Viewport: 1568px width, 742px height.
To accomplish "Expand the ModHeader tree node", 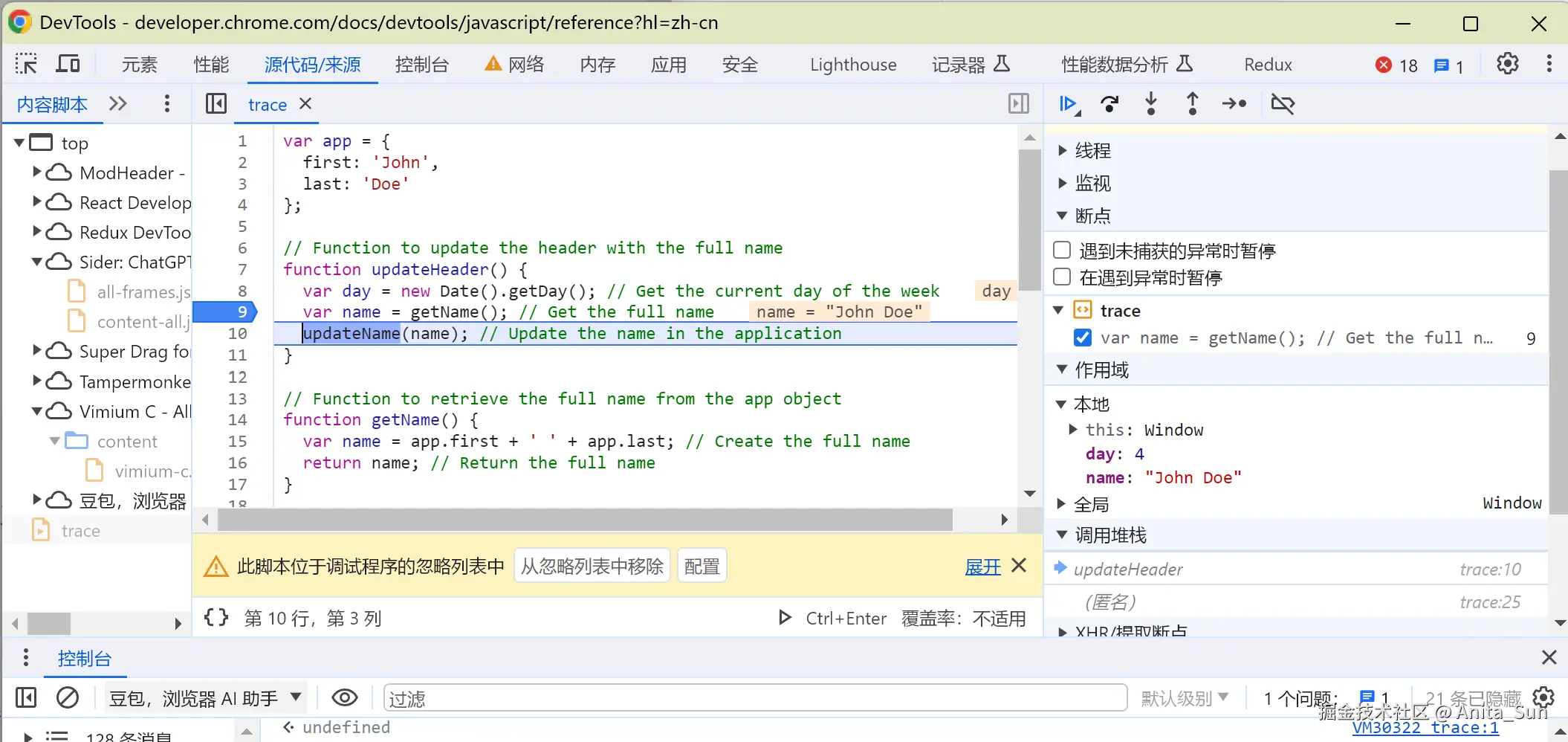I will [x=36, y=172].
